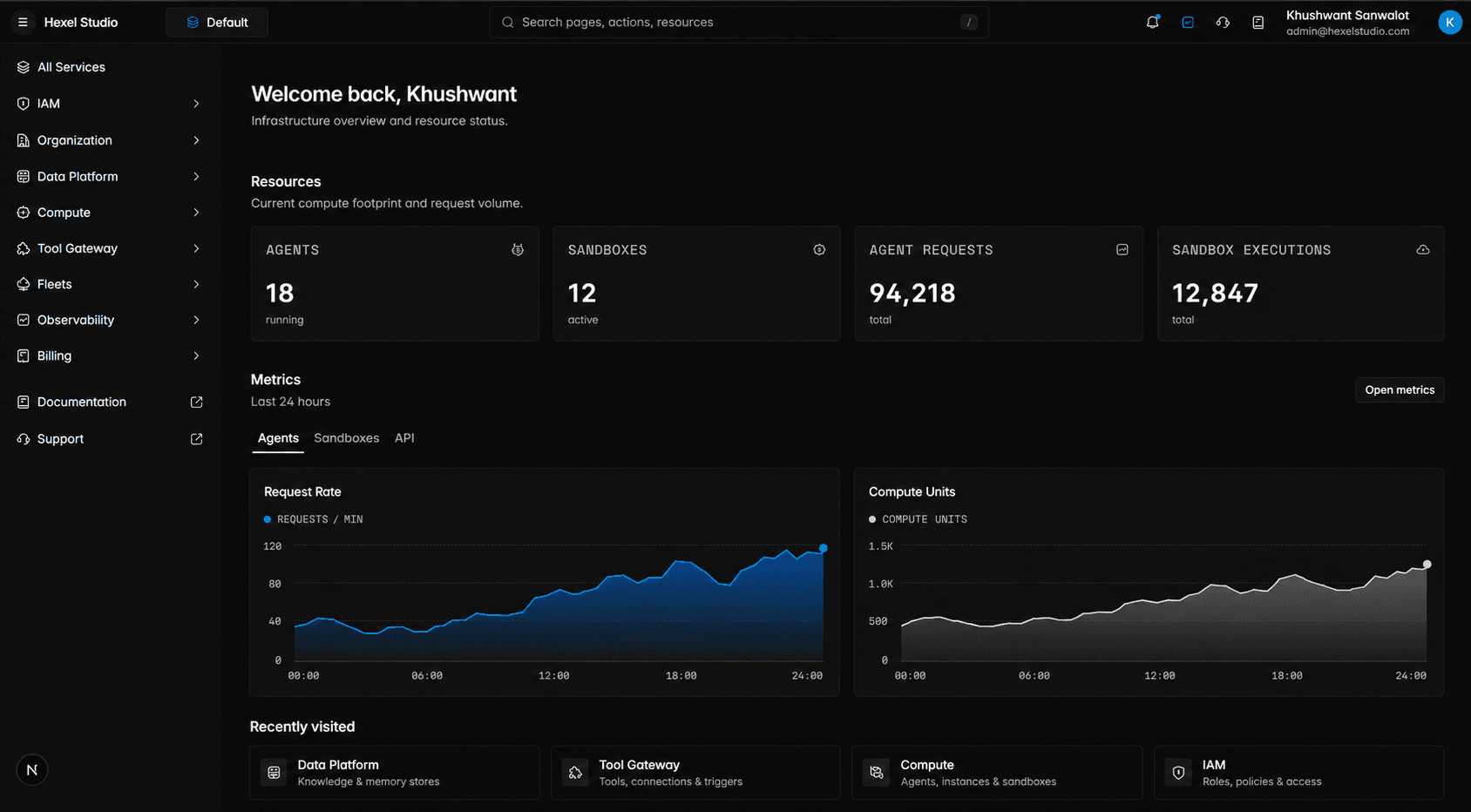Viewport: 1471px width, 812px height.
Task: Click the Hexel Studio brand name
Action: (81, 23)
